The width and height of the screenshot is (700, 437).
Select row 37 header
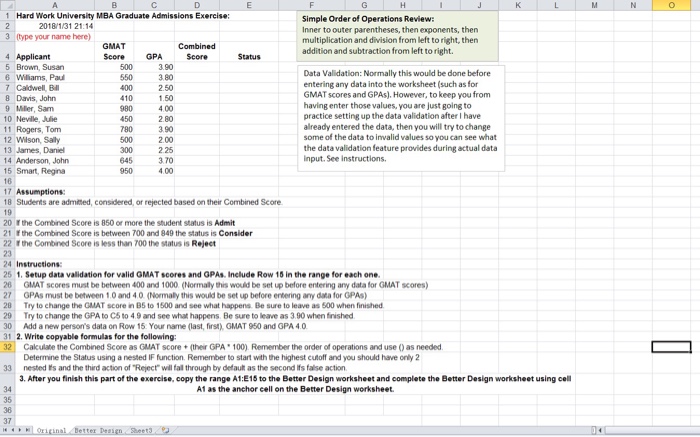pyautogui.click(x=7, y=420)
